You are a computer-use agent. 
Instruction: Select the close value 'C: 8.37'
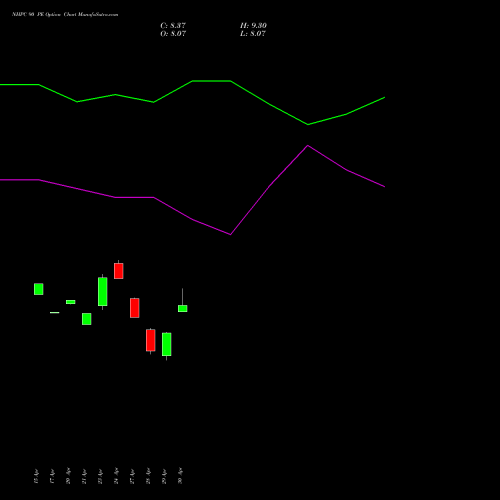(173, 26)
